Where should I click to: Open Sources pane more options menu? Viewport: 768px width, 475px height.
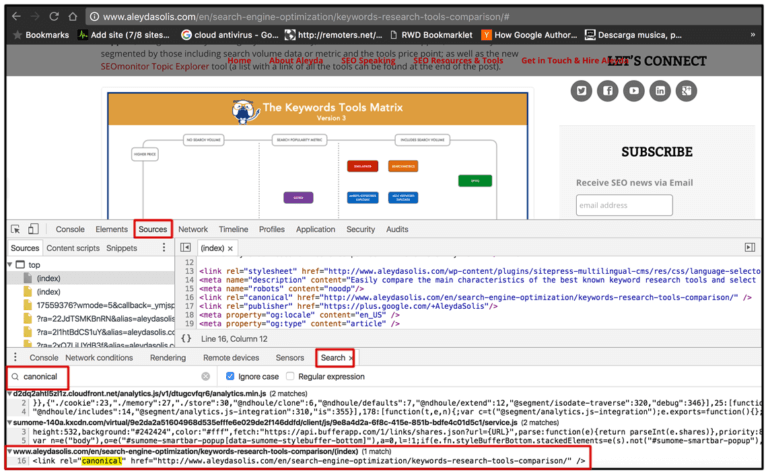pyautogui.click(x=164, y=248)
